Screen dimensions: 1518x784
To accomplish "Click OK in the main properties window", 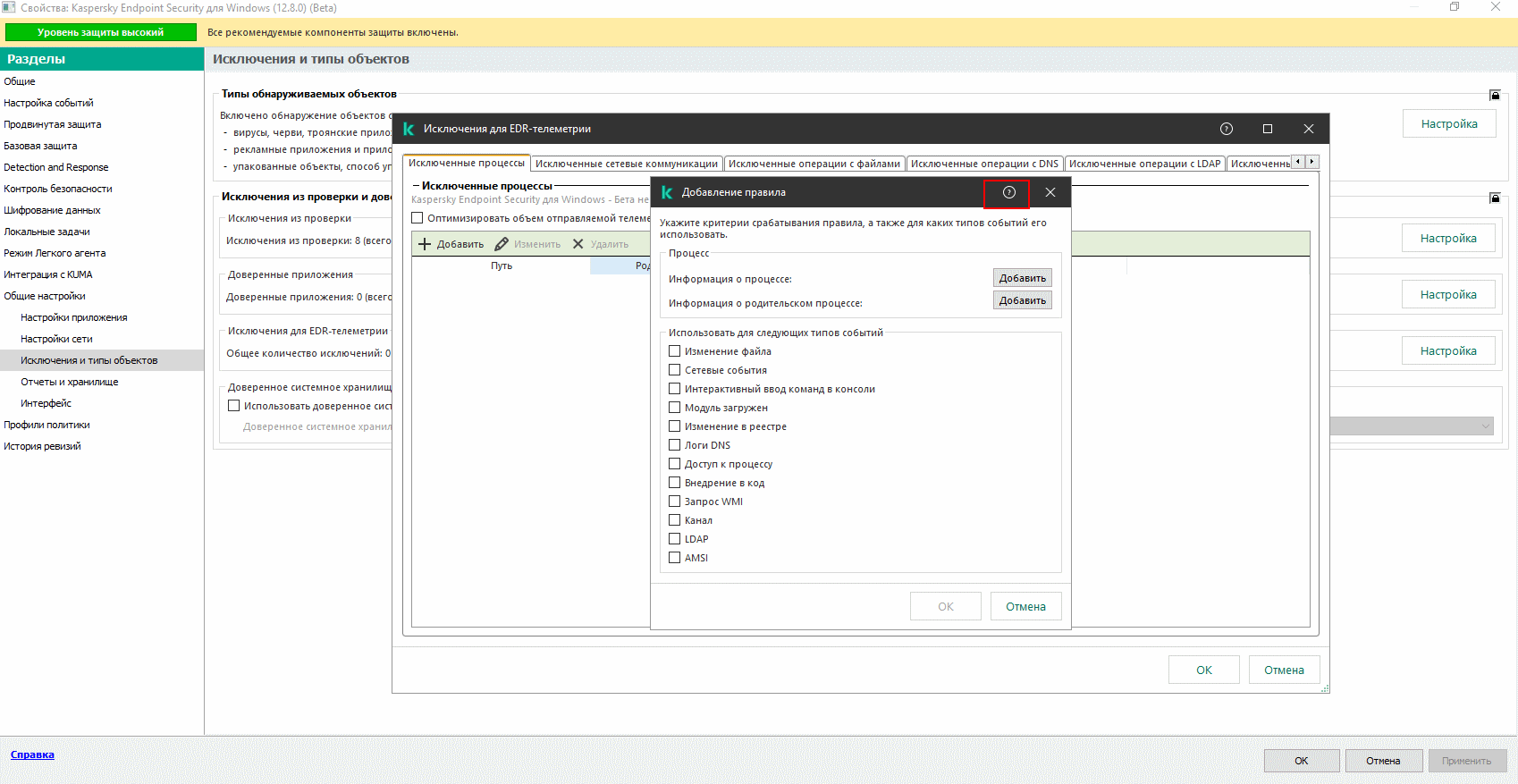I will (x=1302, y=761).
